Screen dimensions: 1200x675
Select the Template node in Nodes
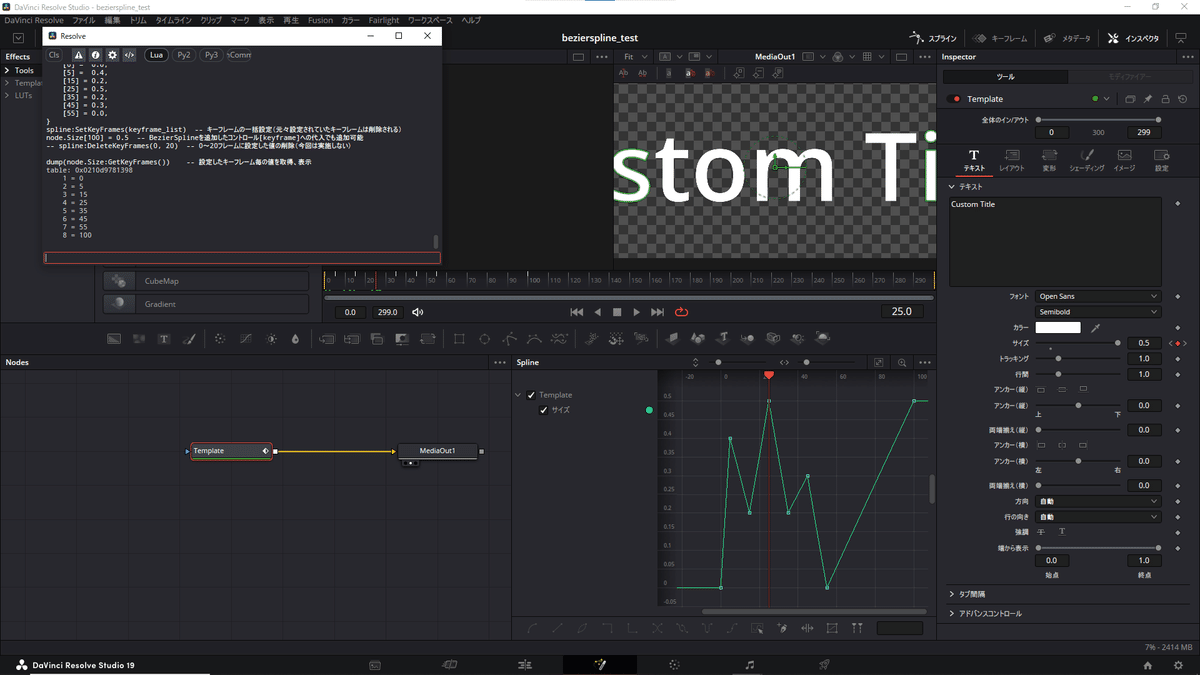coord(231,451)
